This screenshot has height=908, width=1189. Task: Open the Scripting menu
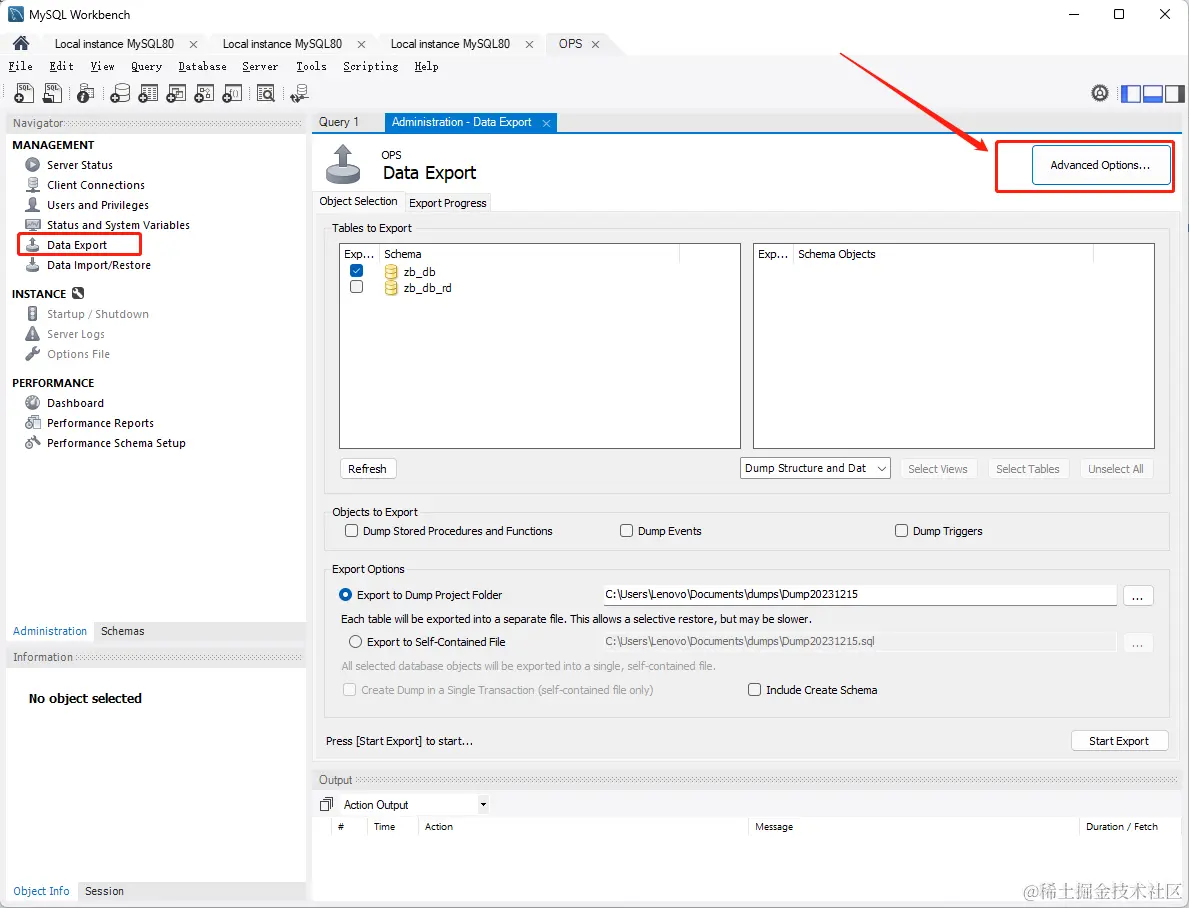(x=371, y=66)
